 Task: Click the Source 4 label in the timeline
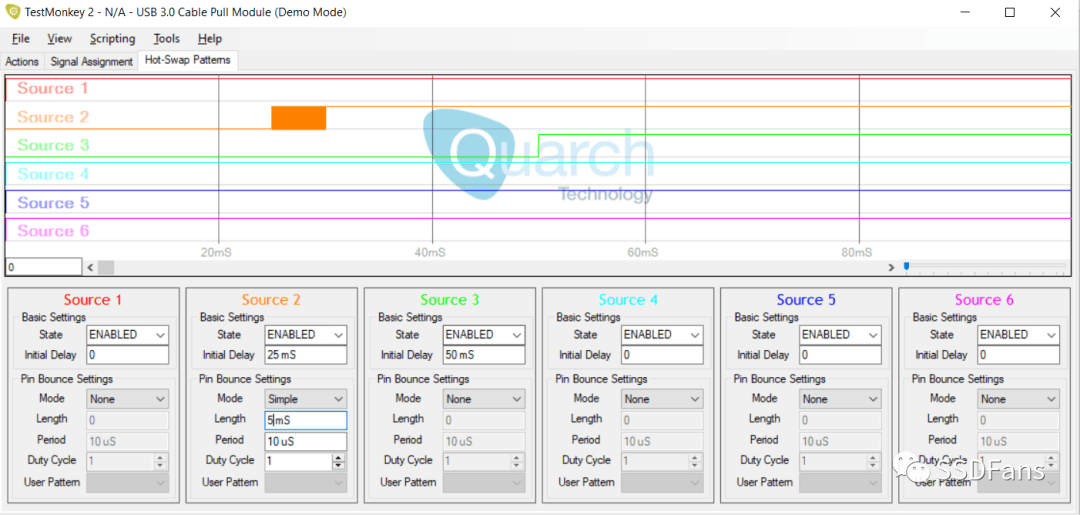[54, 174]
